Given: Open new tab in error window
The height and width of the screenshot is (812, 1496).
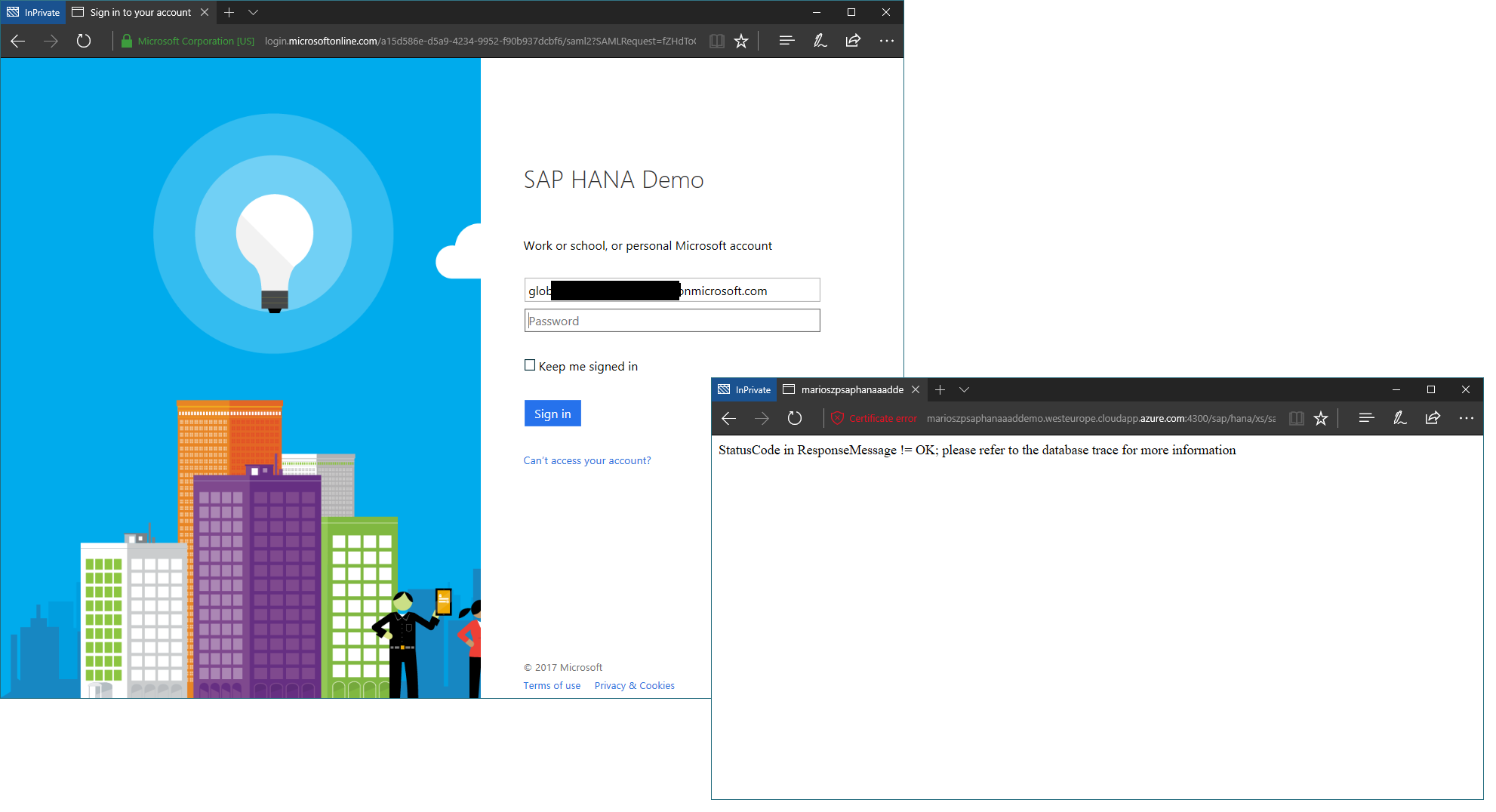Looking at the screenshot, I should [x=940, y=389].
